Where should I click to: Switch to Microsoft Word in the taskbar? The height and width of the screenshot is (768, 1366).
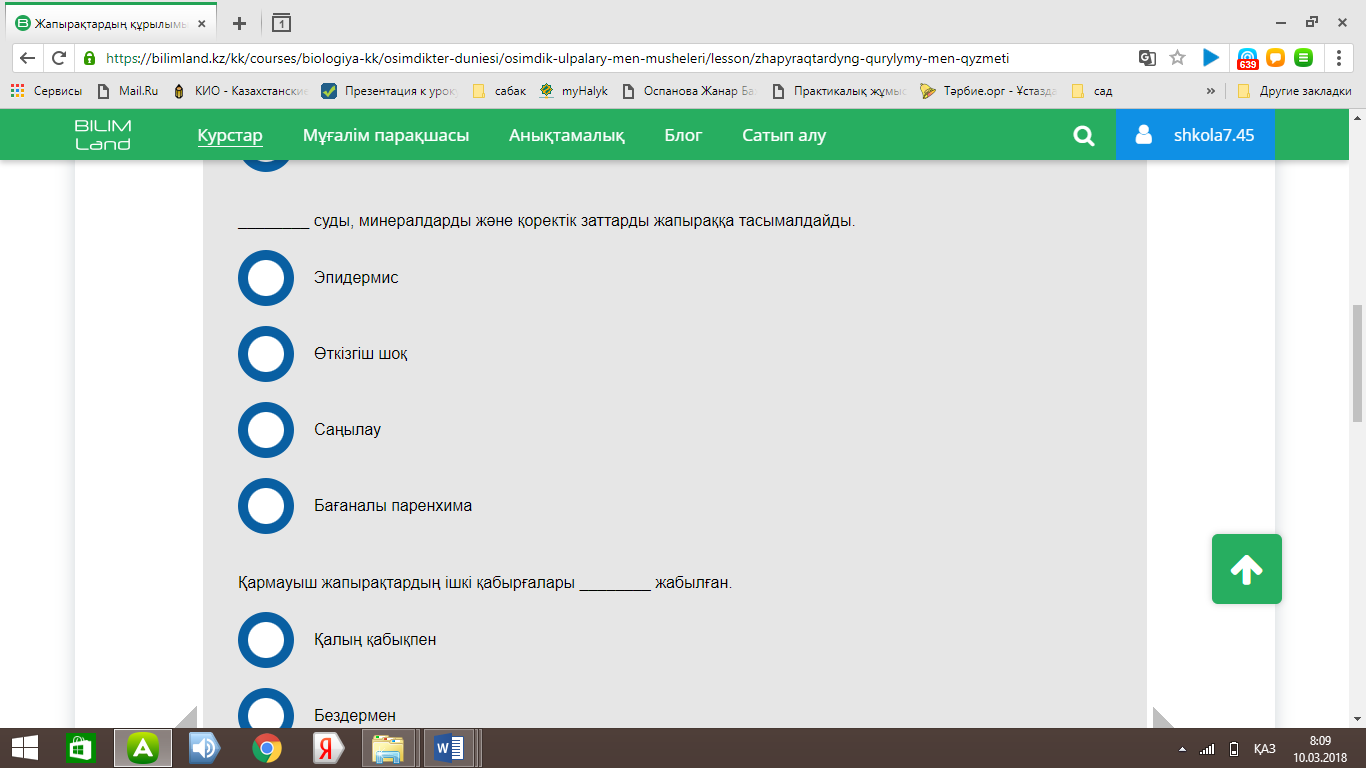[449, 748]
